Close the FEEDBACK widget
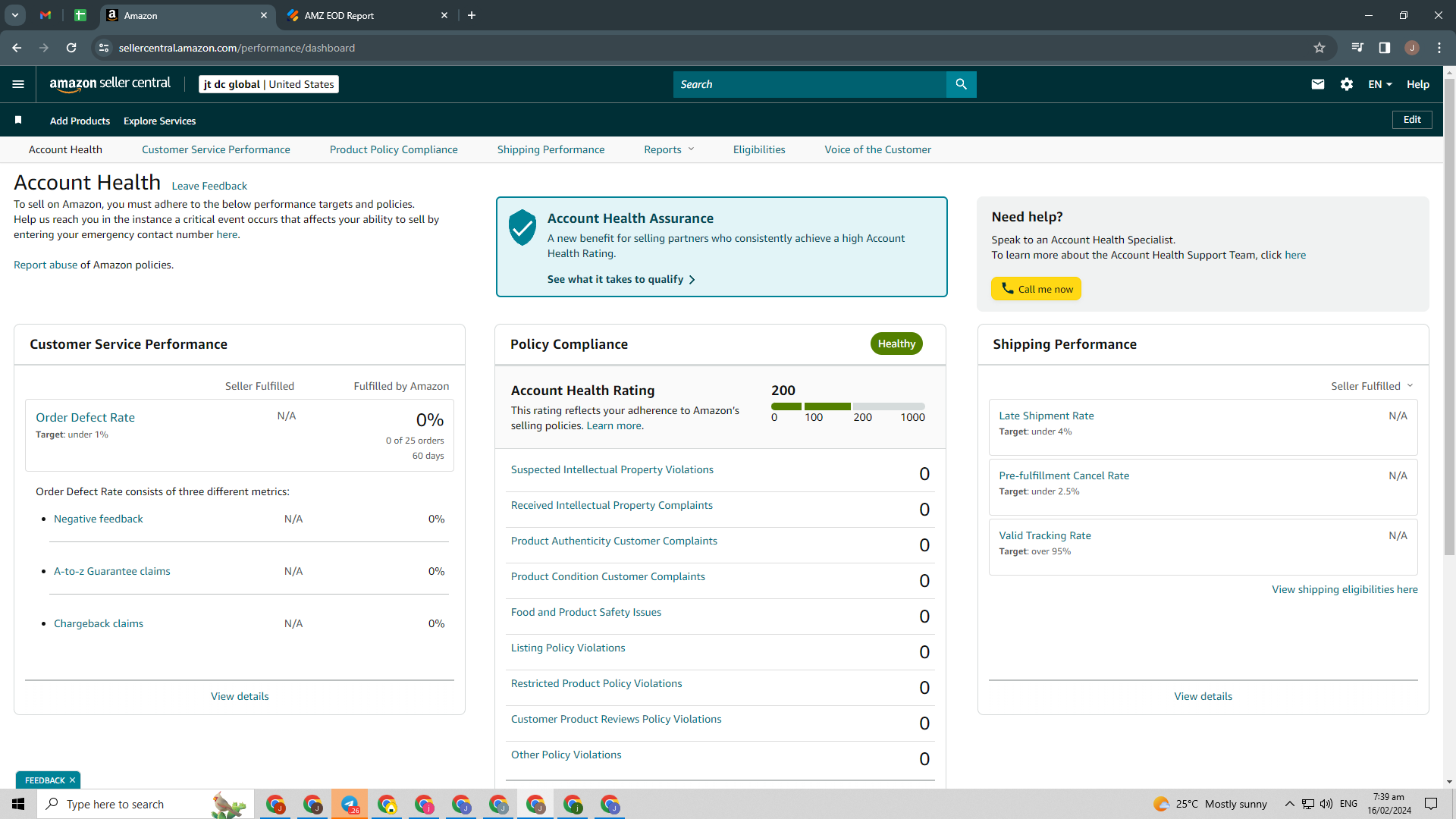 point(73,780)
